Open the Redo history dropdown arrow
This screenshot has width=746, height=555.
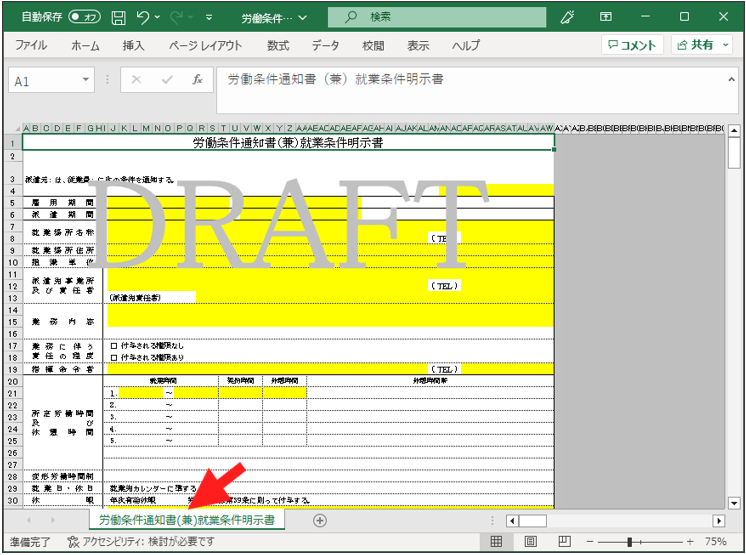[190, 18]
